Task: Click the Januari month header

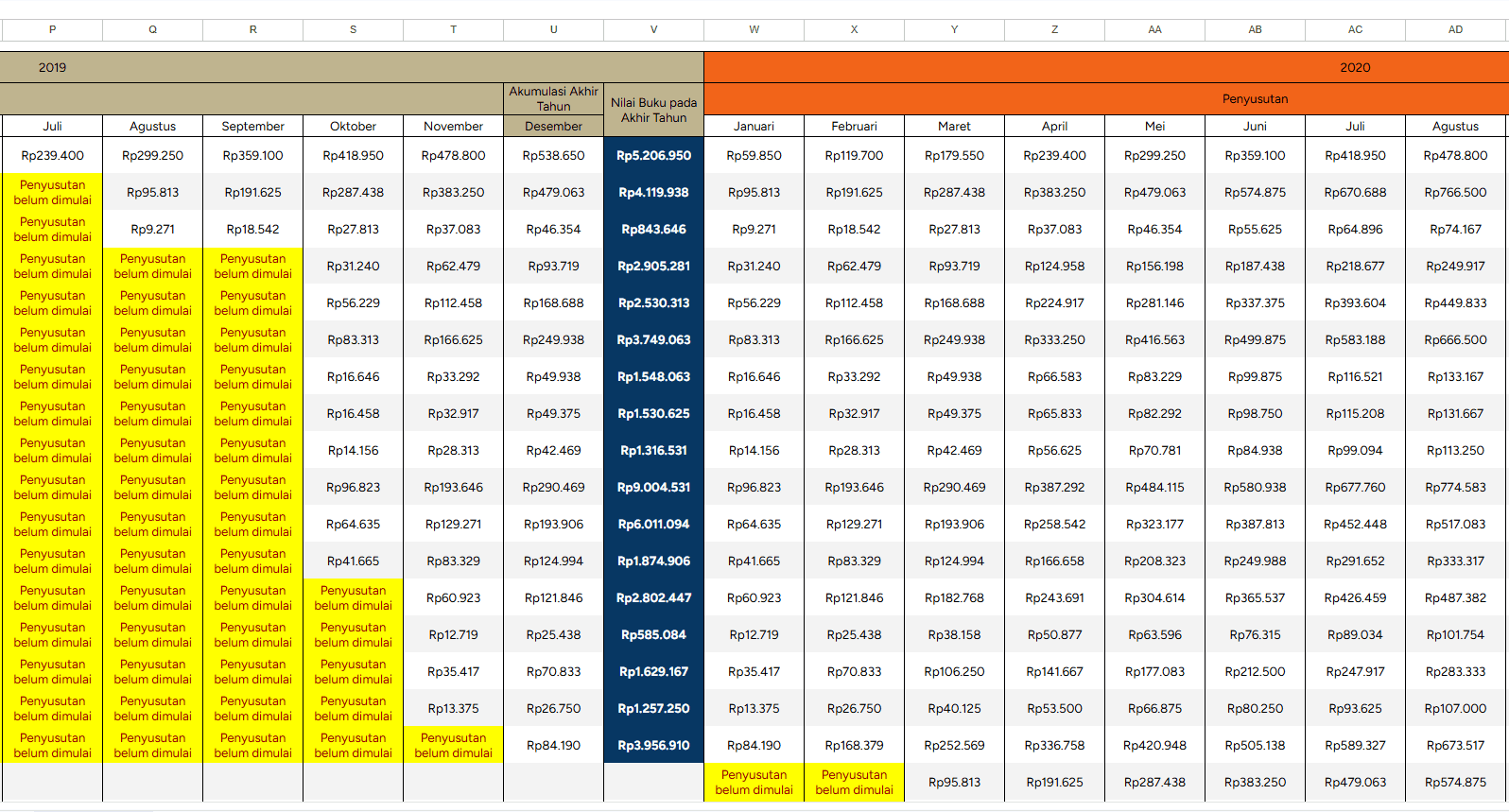Action: click(x=754, y=126)
